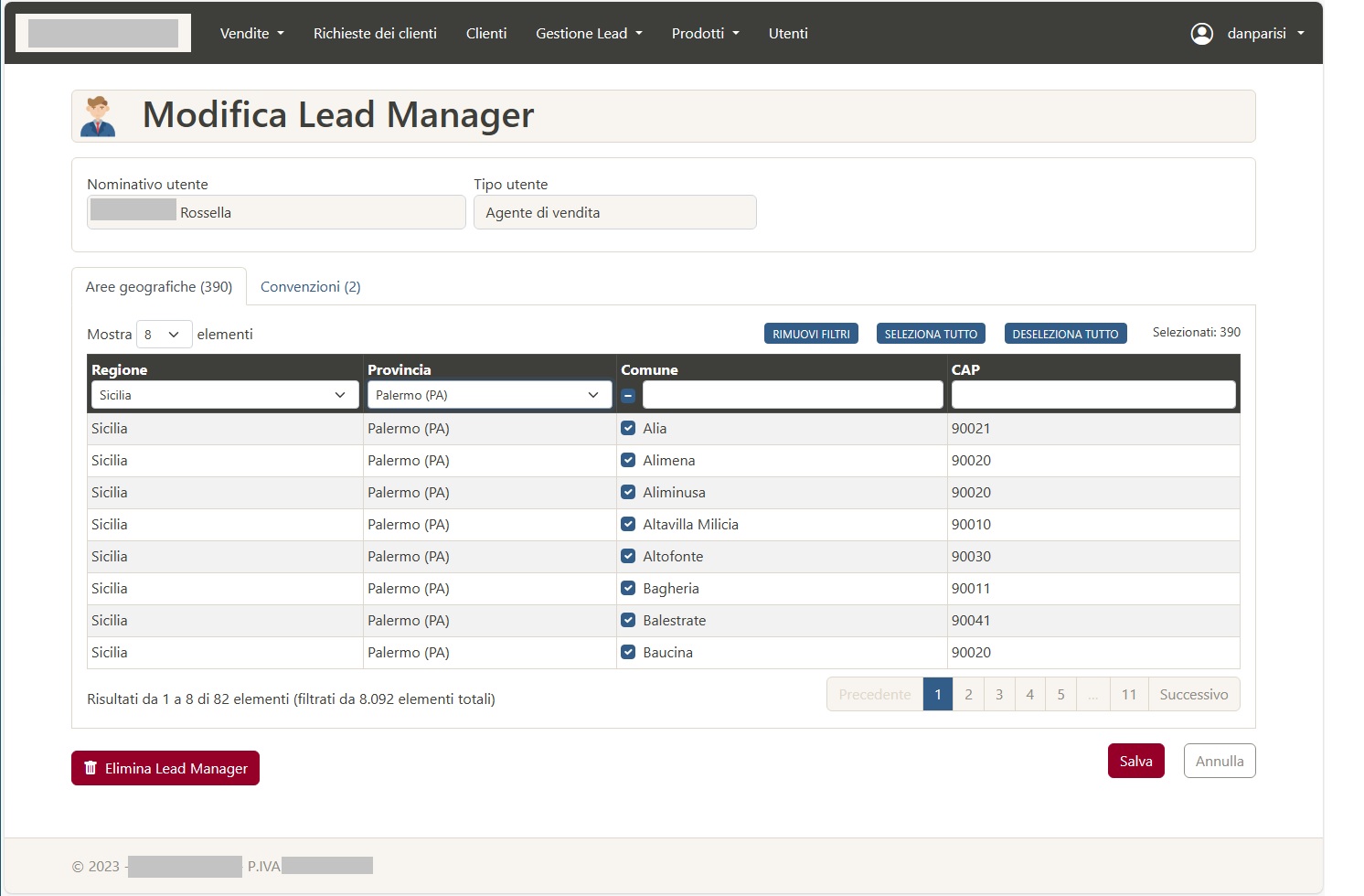1364x896 pixels.
Task: Toggle the select-all Comune header checkbox
Action: (x=628, y=396)
